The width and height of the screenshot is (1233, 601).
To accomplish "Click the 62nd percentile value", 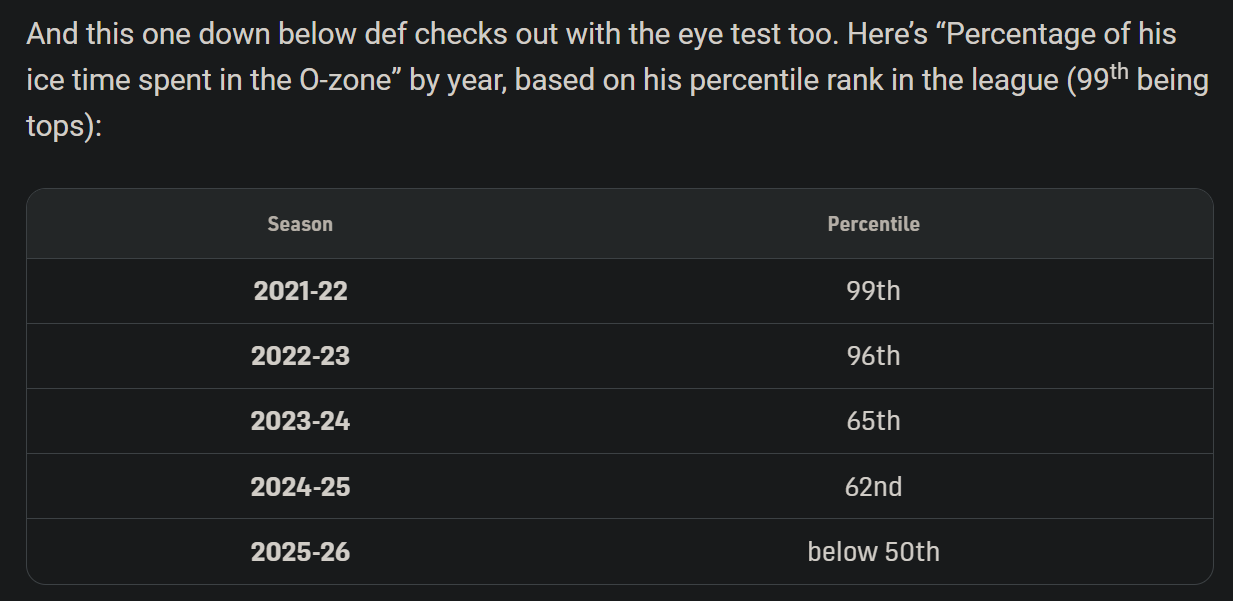I will [873, 486].
